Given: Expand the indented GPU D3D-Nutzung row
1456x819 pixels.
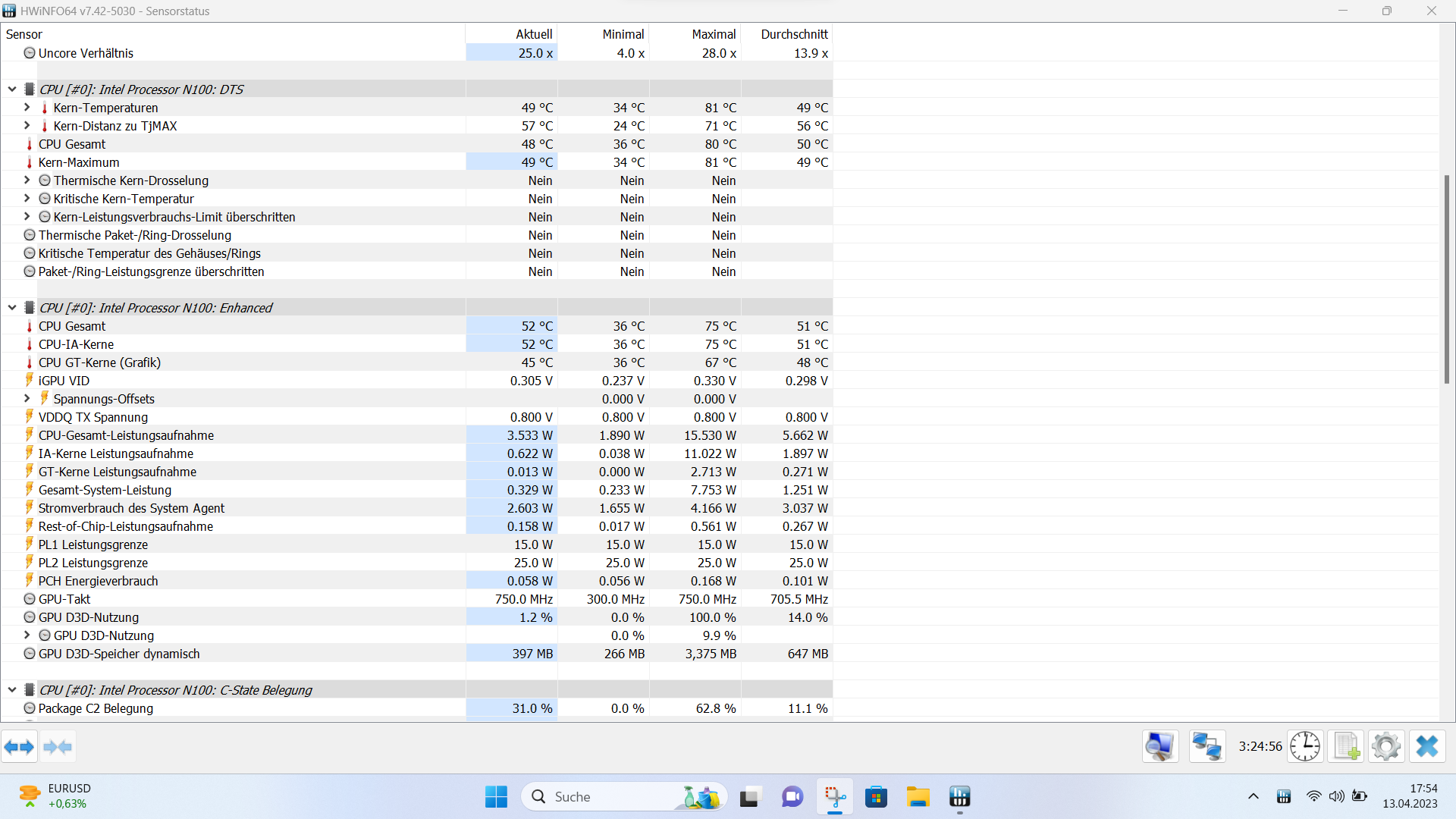Looking at the screenshot, I should pyautogui.click(x=27, y=635).
